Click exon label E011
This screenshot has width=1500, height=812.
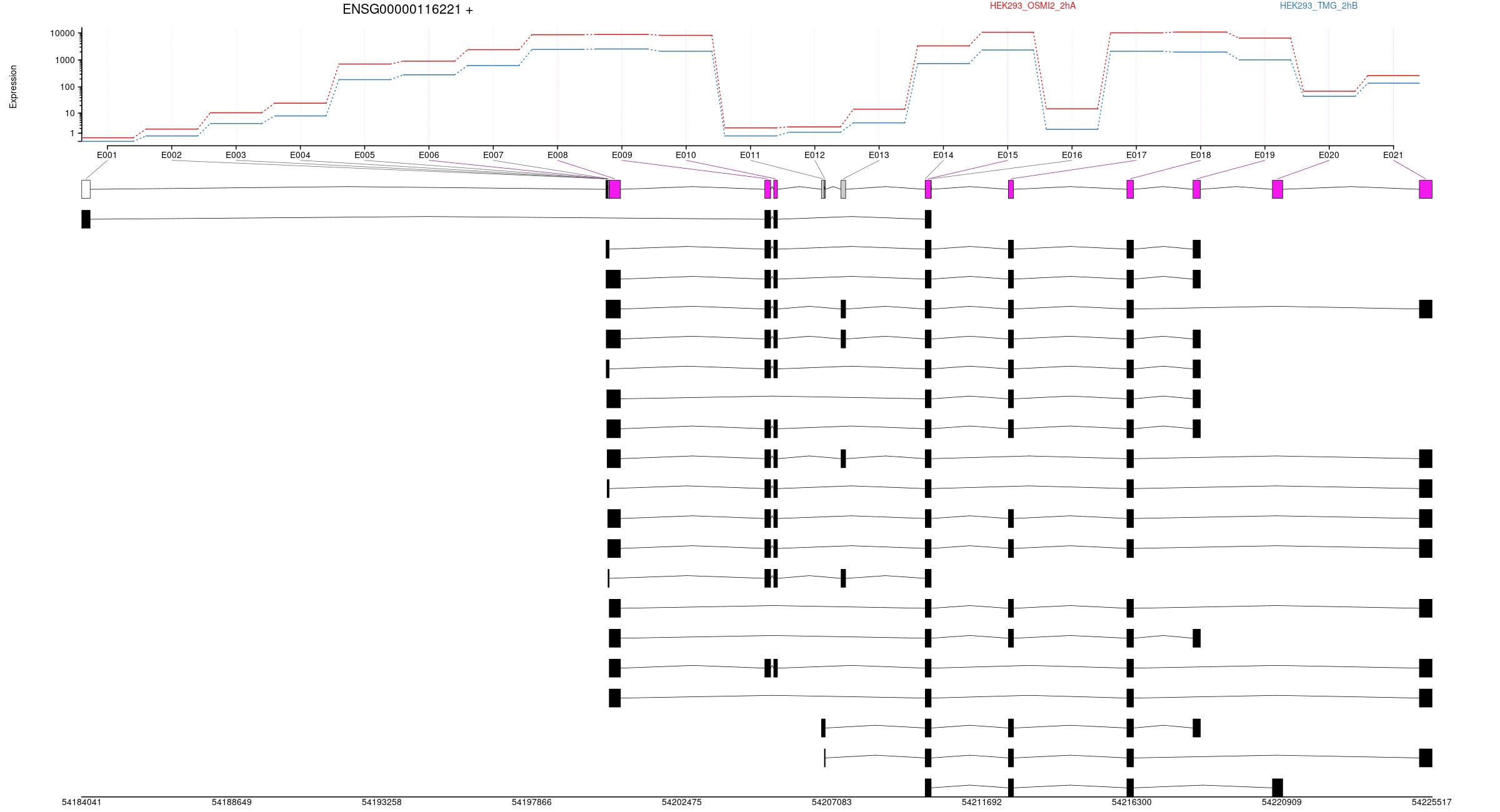point(750,155)
